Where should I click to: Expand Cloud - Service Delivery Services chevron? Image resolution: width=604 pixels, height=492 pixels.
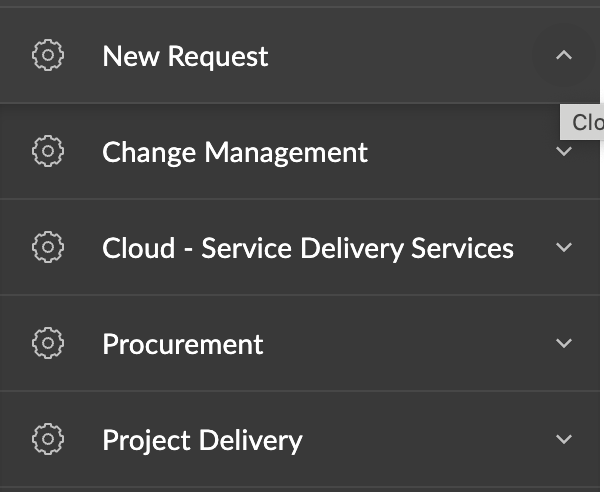pyautogui.click(x=564, y=247)
